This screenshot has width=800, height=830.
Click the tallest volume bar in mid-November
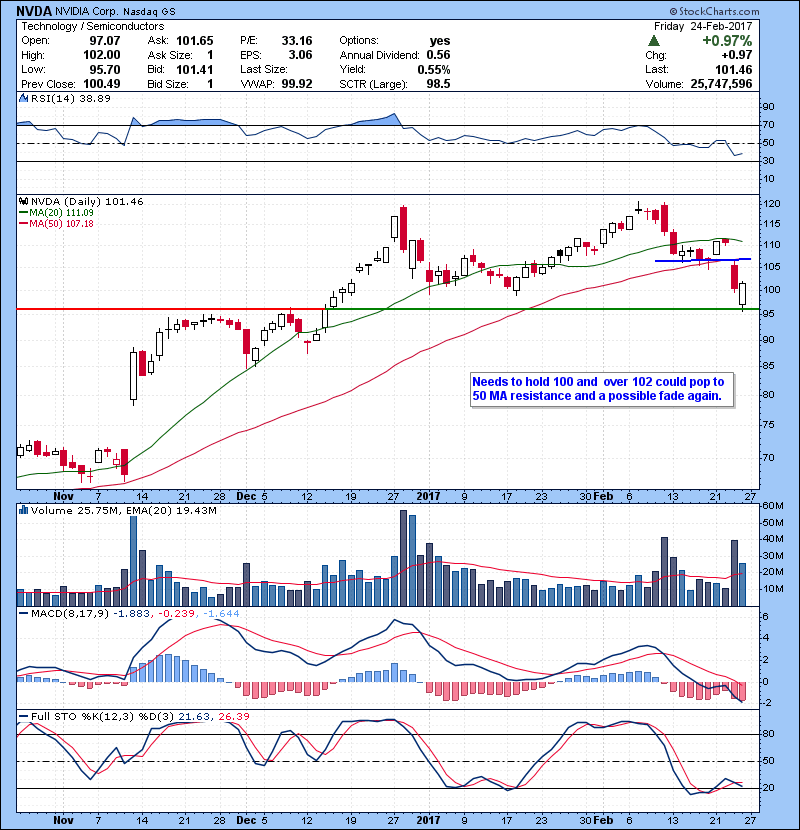tap(133, 561)
